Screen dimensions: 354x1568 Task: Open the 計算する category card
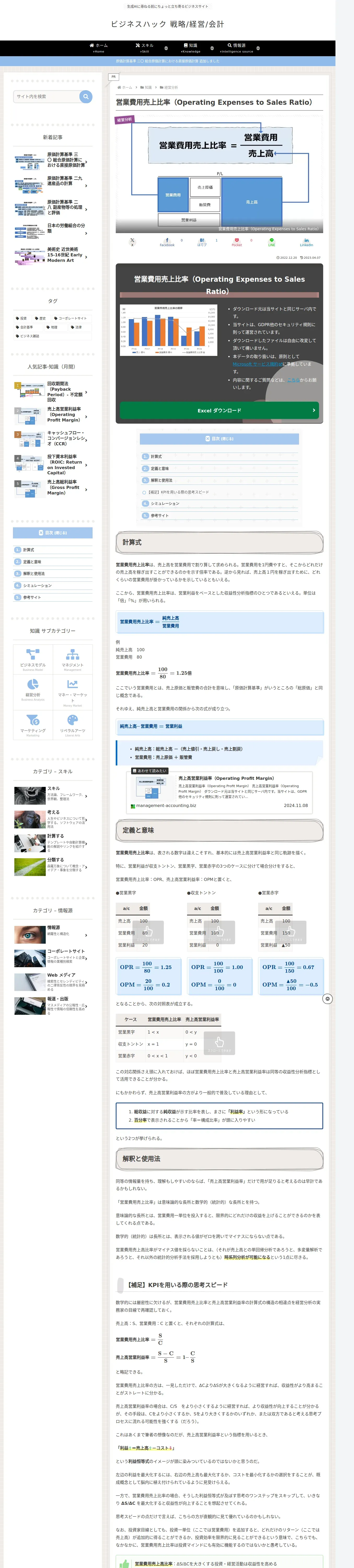pos(50,843)
